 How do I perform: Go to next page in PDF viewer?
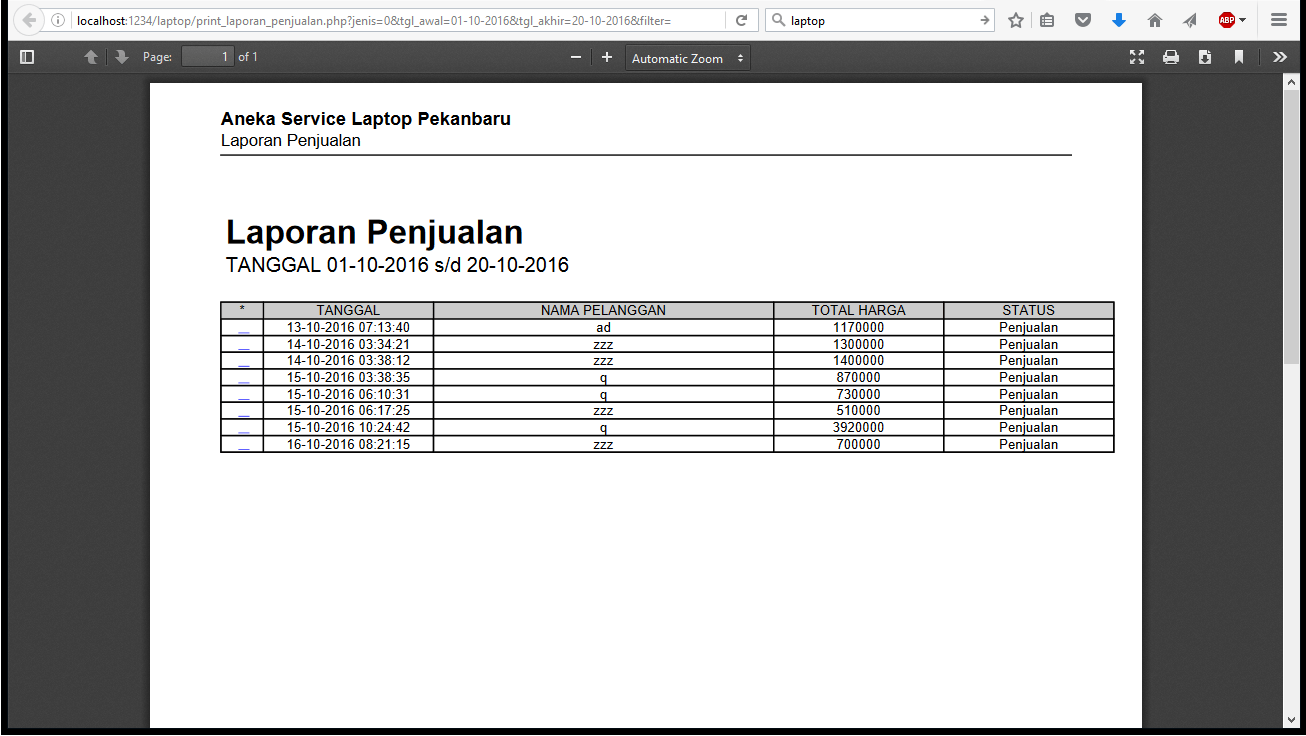121,57
